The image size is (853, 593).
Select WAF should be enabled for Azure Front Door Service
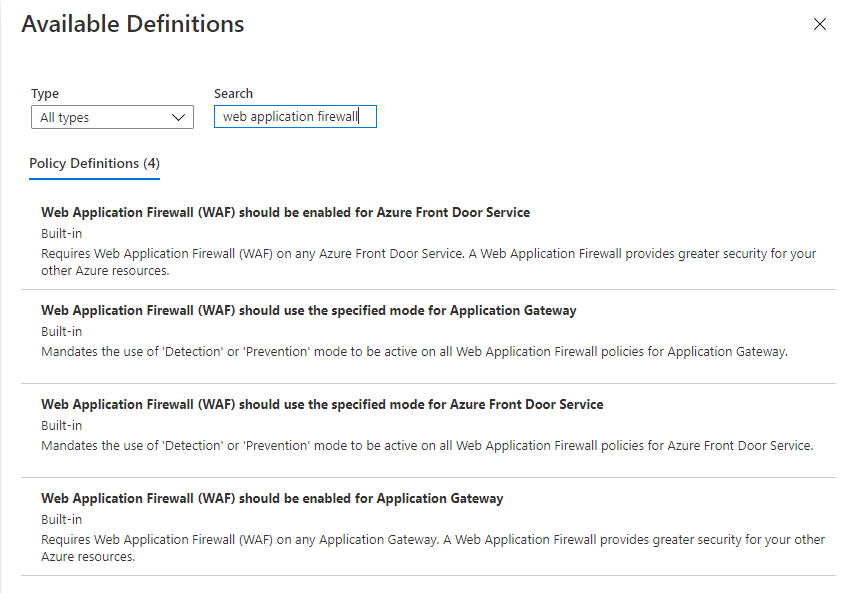click(285, 212)
